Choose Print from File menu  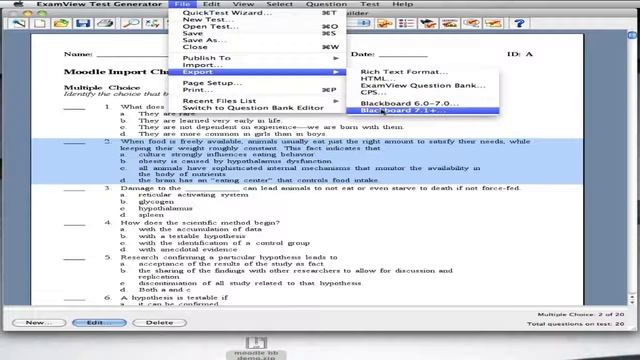click(x=257, y=90)
